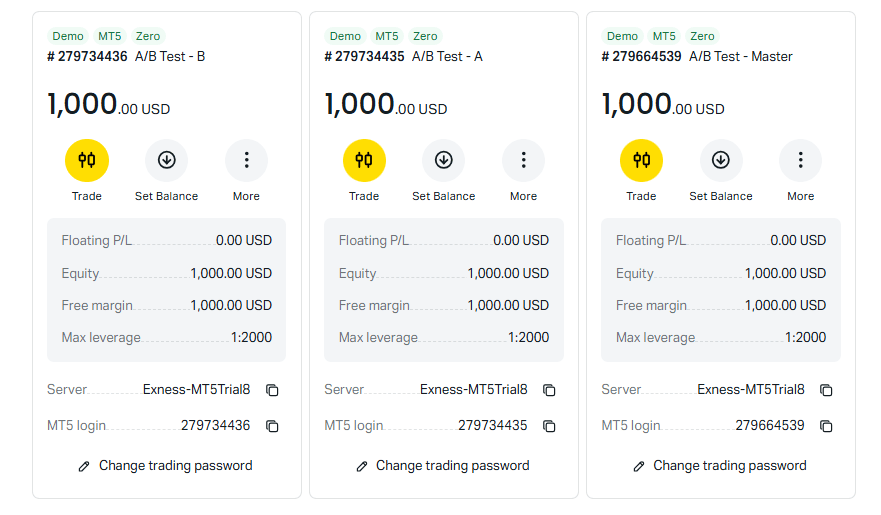Copy MT5 login 279664539

pos(826,426)
